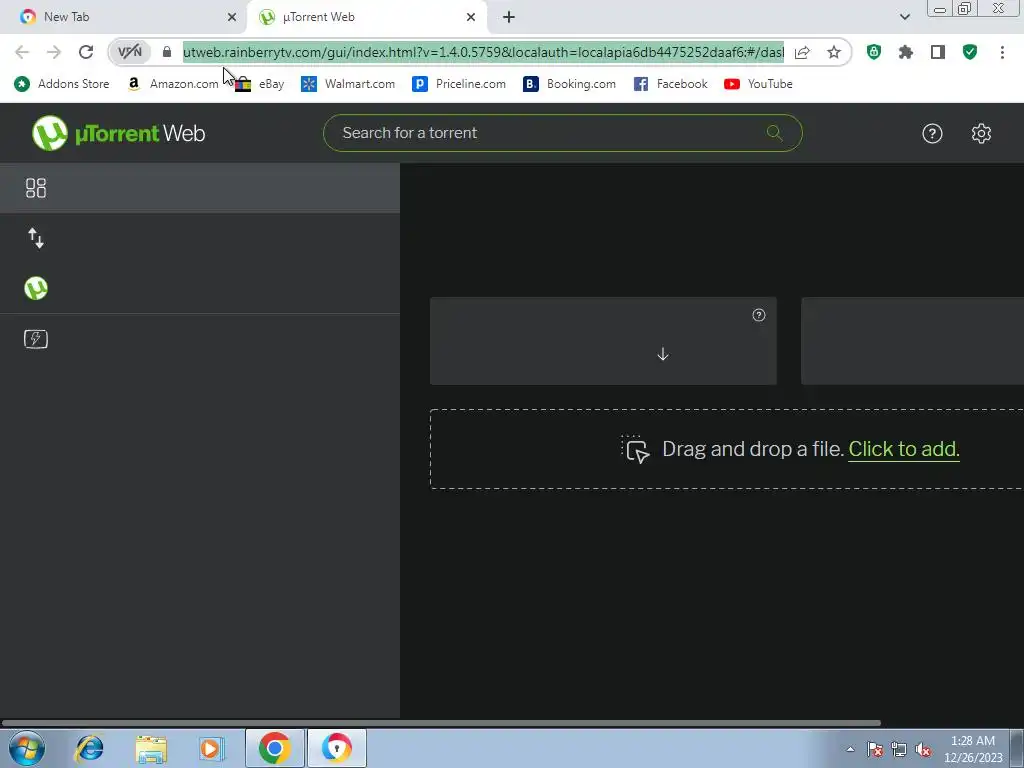Open the Priceline.com bookmark
This screenshot has height=768, width=1024.
[x=458, y=84]
